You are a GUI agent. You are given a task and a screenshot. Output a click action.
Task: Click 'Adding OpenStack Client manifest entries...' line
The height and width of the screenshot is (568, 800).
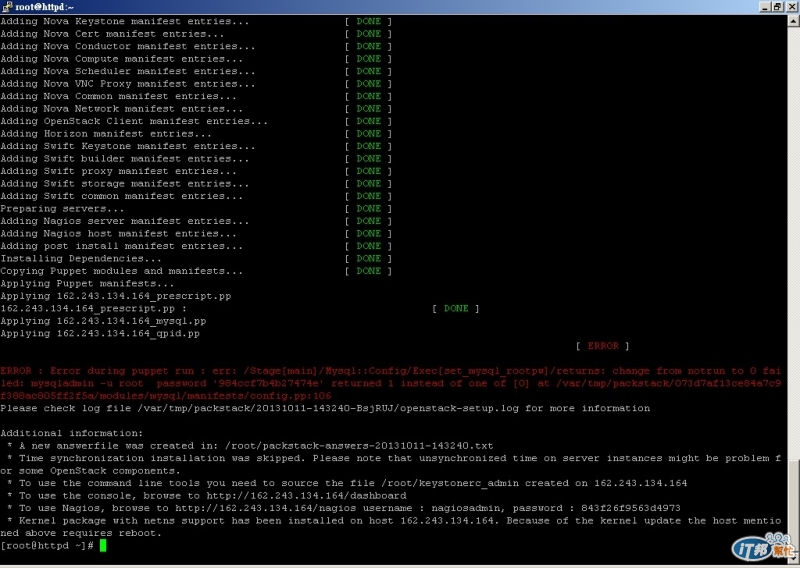point(134,121)
